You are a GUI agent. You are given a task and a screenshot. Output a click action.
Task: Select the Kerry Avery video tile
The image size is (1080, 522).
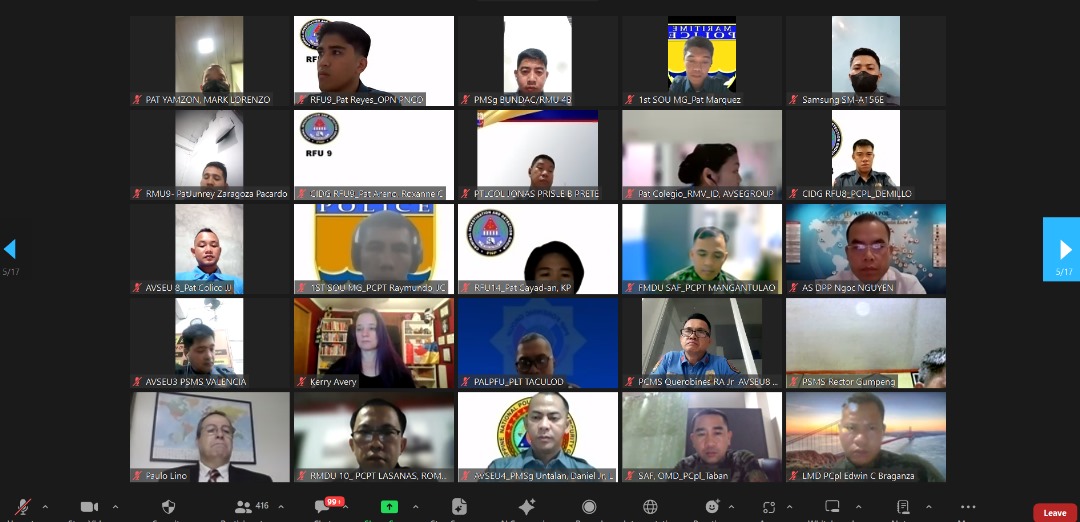374,343
